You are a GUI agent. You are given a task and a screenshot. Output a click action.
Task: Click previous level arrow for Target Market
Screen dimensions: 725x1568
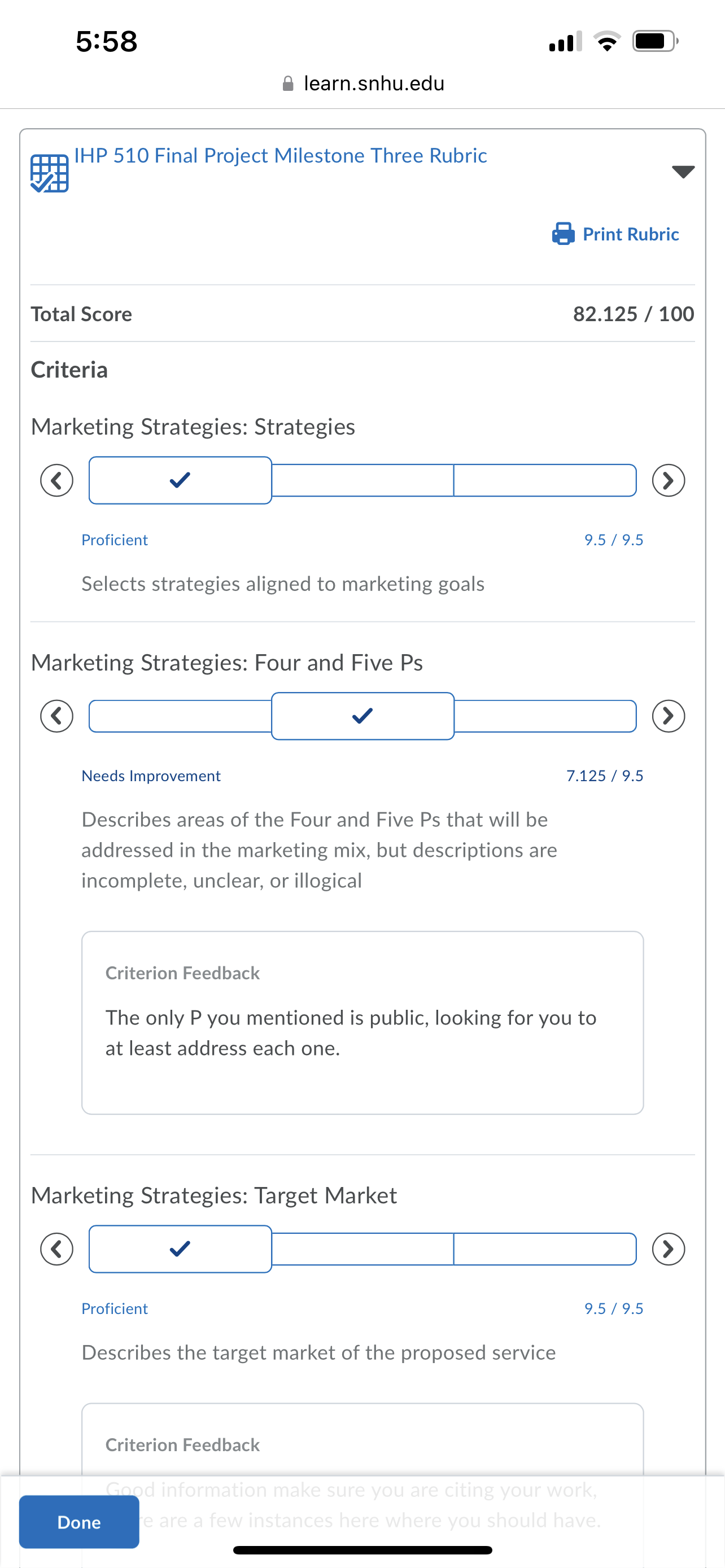pyautogui.click(x=56, y=1249)
